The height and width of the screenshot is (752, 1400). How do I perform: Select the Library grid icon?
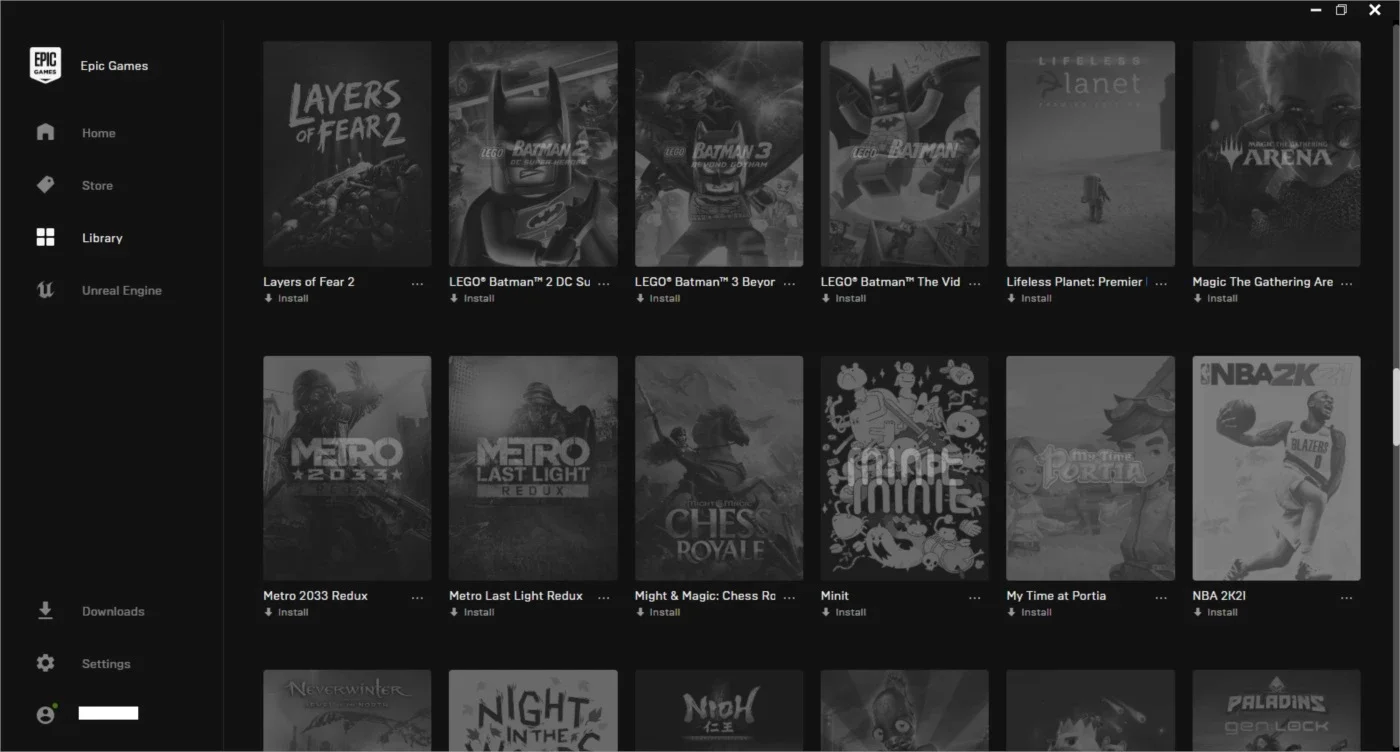click(x=45, y=237)
